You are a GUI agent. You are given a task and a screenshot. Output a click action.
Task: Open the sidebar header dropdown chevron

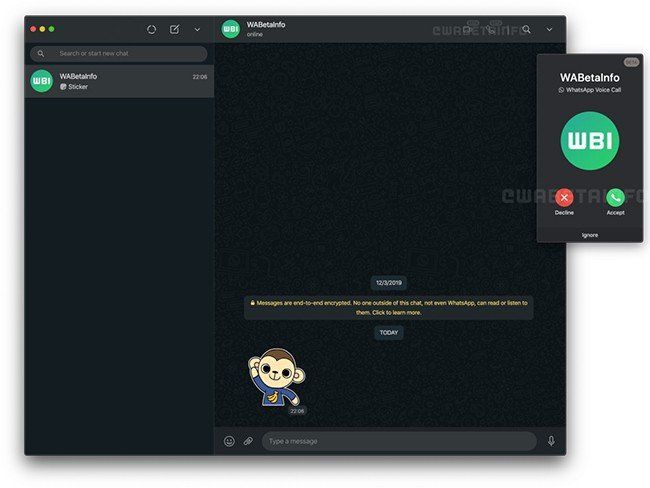pos(197,29)
